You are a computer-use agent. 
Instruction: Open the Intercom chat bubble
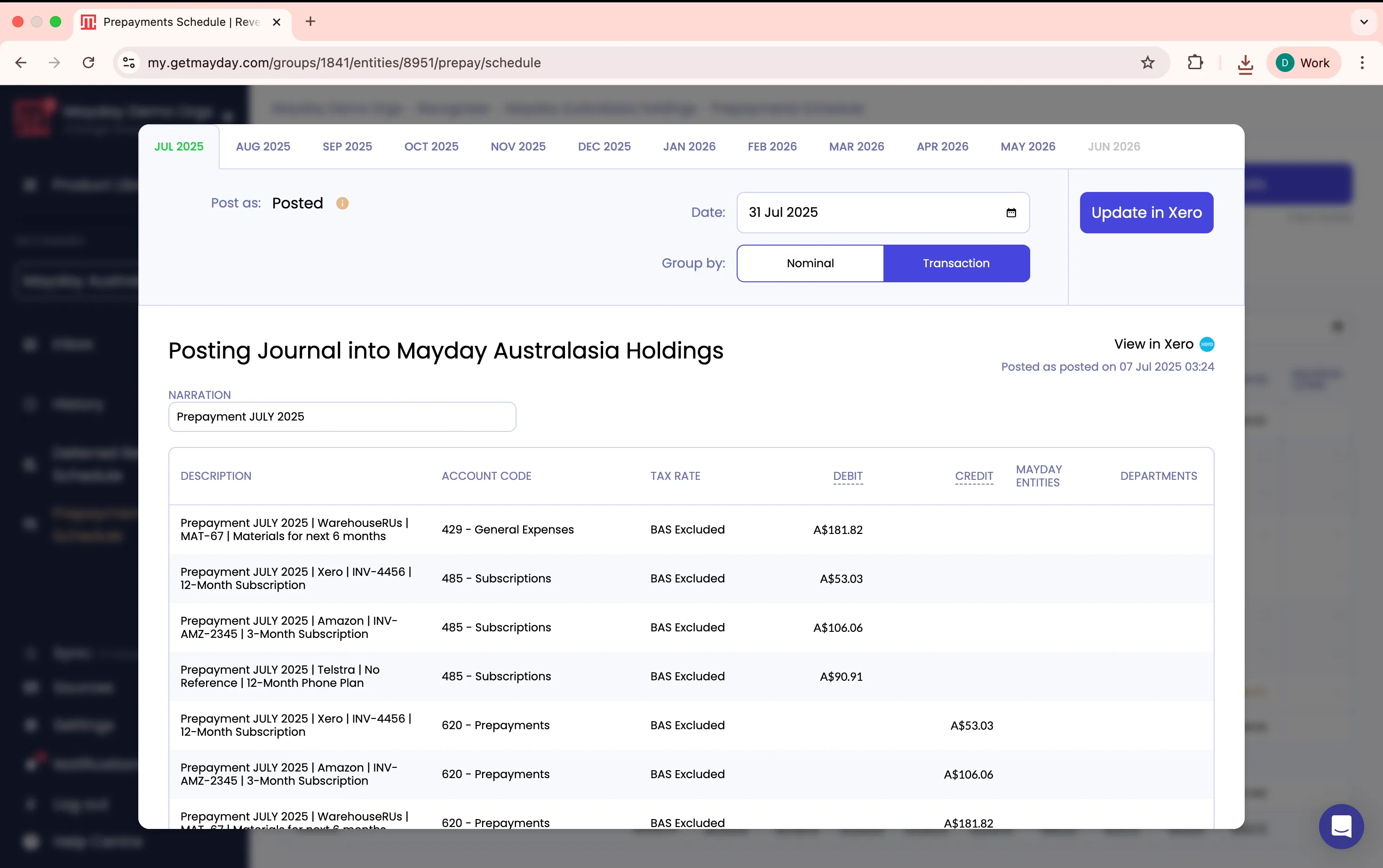click(1341, 826)
